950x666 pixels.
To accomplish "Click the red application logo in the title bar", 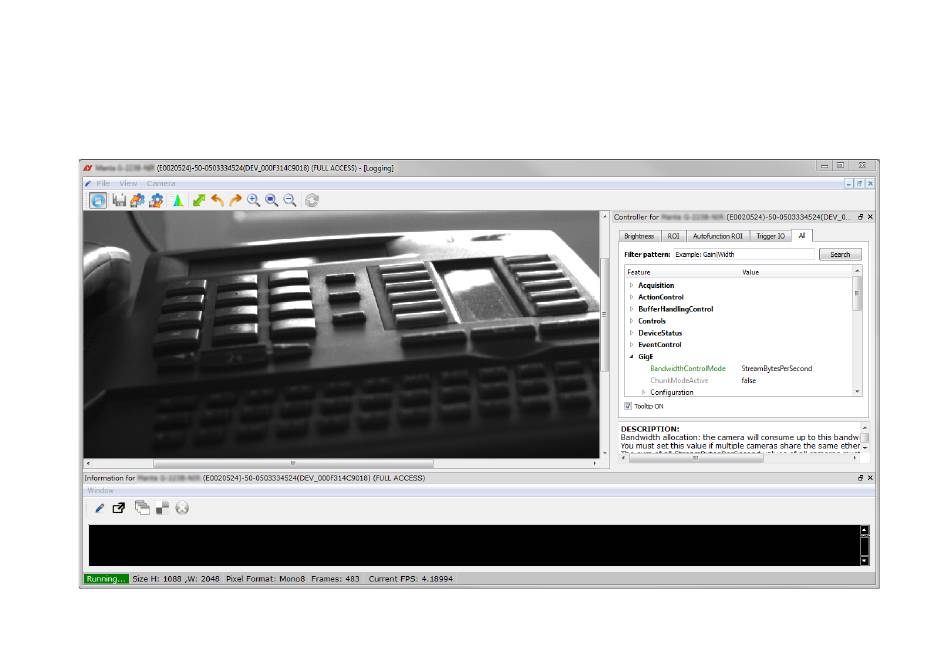I will tap(88, 168).
